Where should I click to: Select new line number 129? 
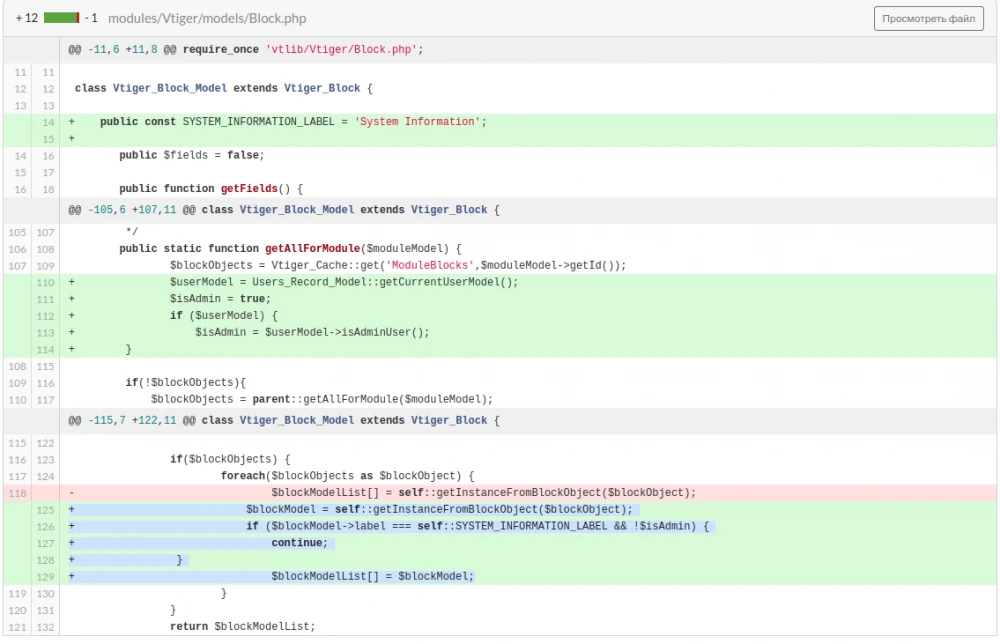tap(47, 577)
